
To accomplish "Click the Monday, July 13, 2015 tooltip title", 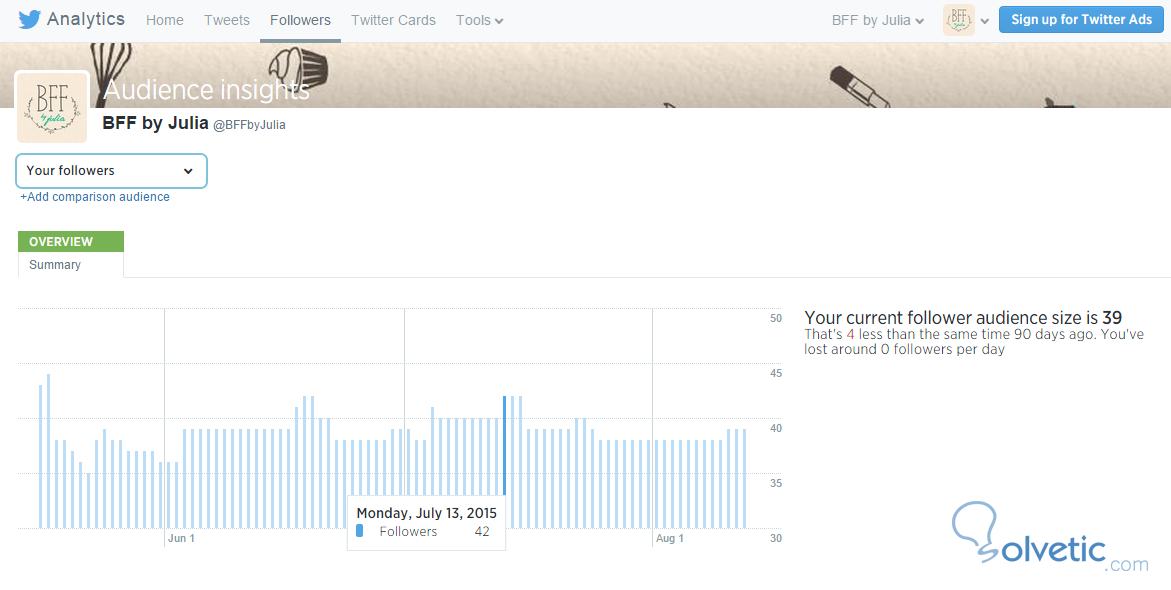I will click(x=426, y=513).
